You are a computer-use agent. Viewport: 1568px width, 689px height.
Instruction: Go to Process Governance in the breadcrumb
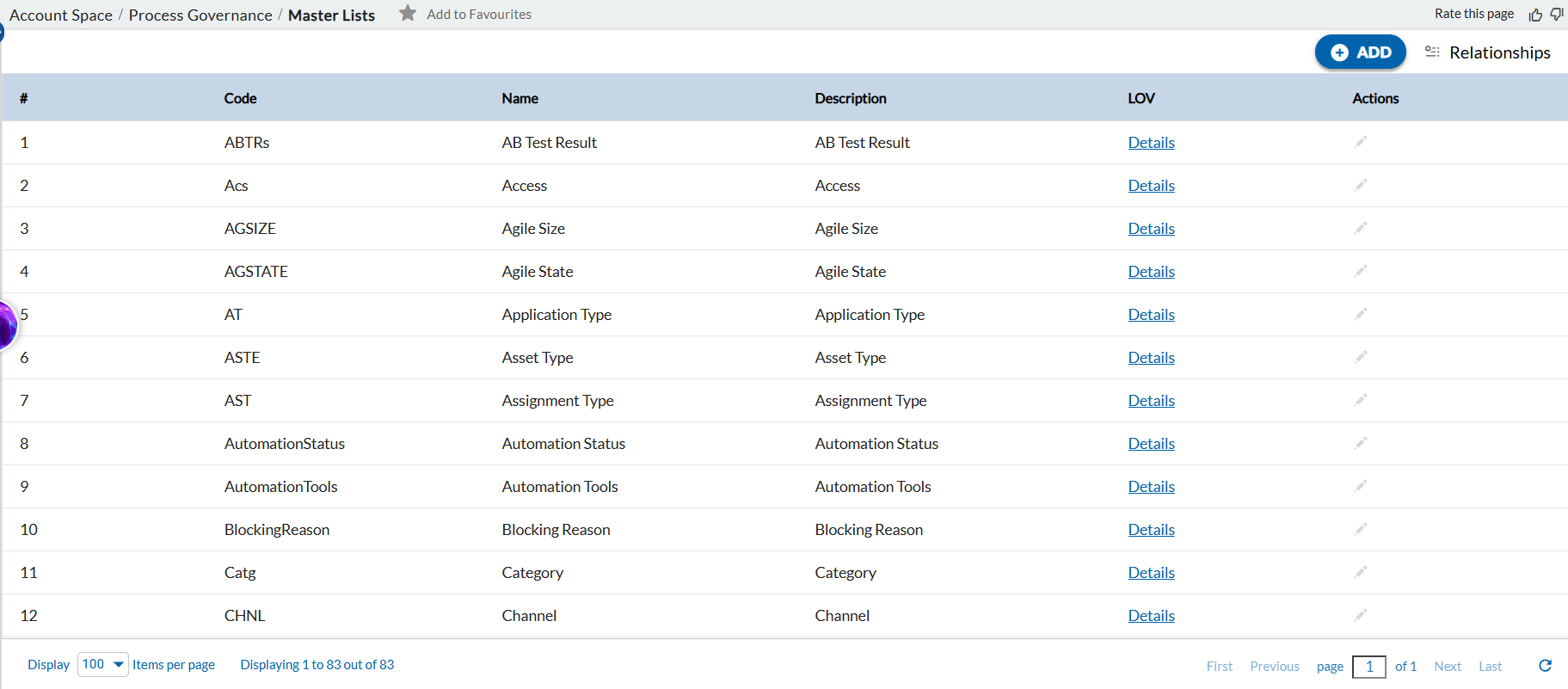200,15
